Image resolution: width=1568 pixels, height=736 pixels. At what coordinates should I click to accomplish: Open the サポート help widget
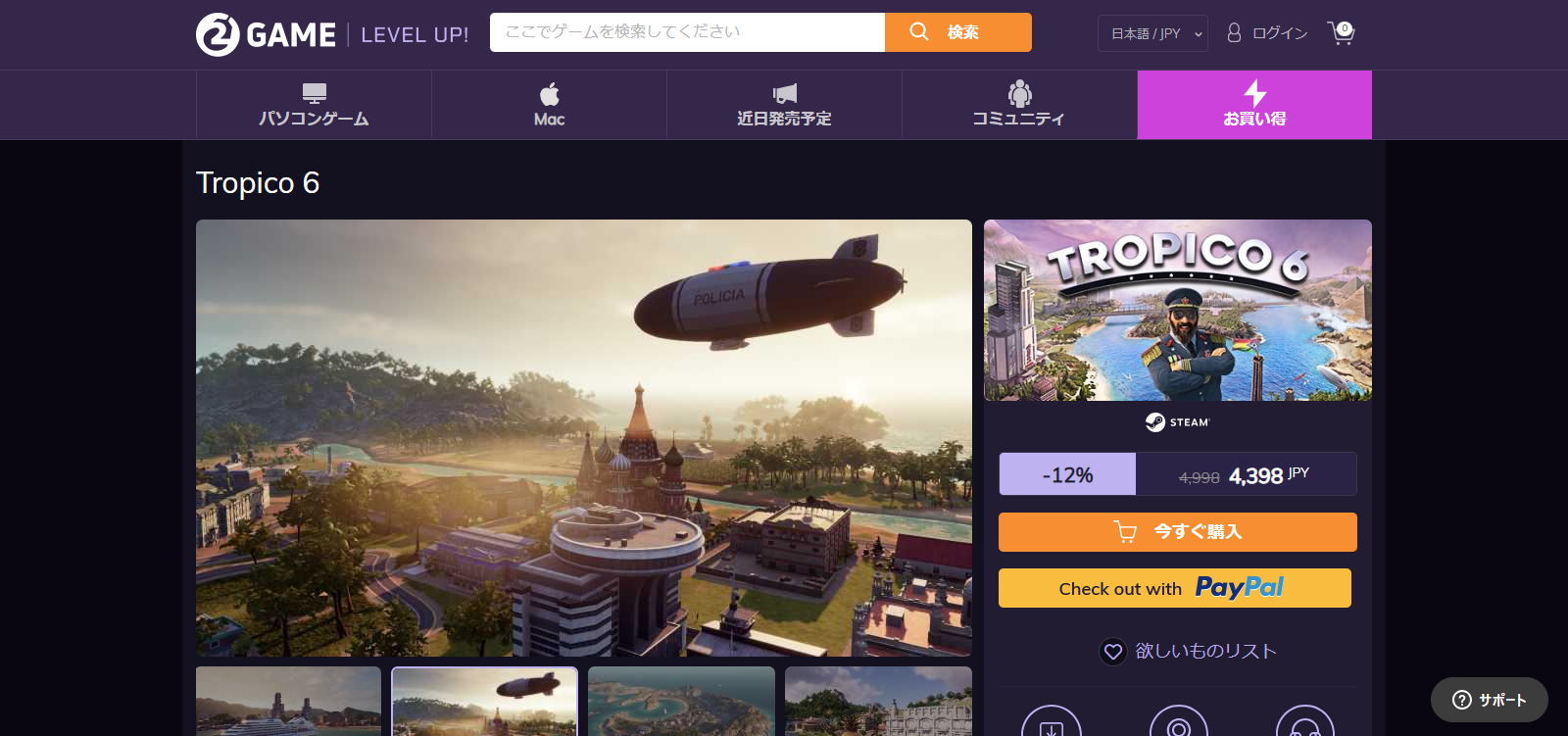tap(1489, 700)
